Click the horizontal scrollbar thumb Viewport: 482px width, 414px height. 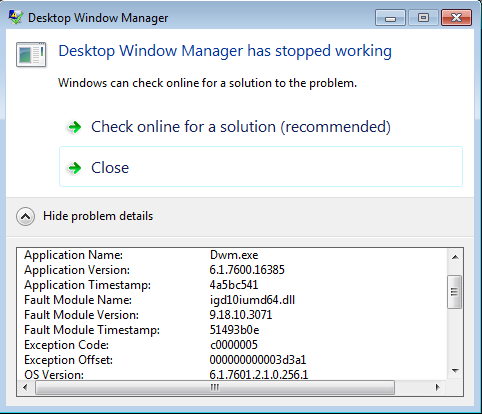215,387
